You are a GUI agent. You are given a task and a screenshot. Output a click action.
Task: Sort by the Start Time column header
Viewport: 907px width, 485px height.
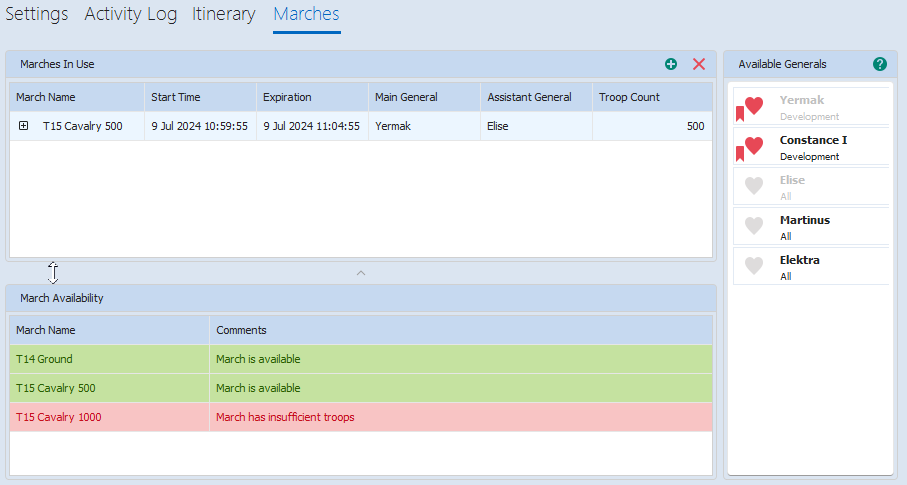click(176, 97)
